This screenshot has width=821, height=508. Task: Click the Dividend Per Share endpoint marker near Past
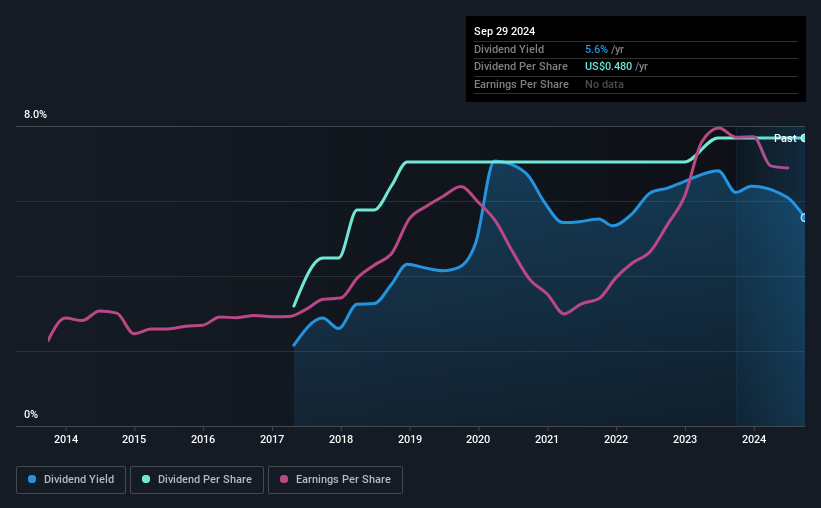[x=803, y=138]
